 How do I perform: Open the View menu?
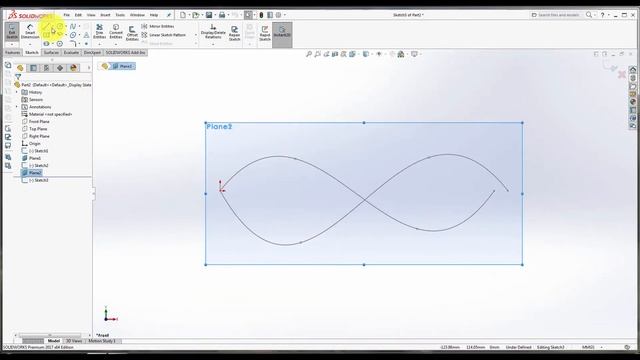91,15
